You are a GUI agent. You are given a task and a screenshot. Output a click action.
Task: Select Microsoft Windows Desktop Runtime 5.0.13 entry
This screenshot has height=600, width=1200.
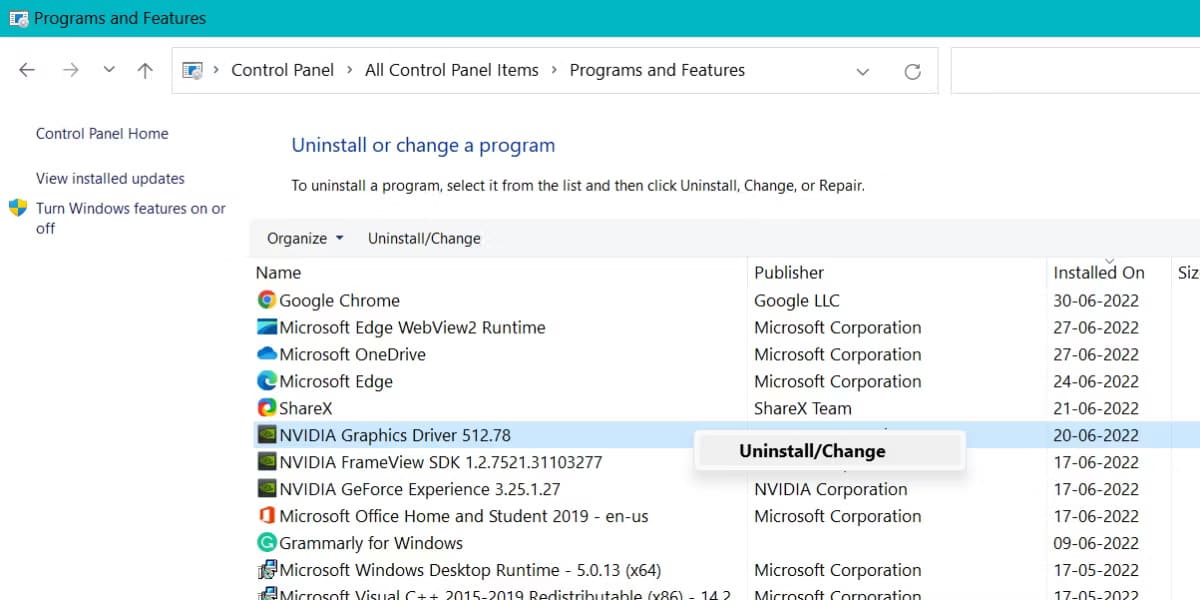point(470,570)
